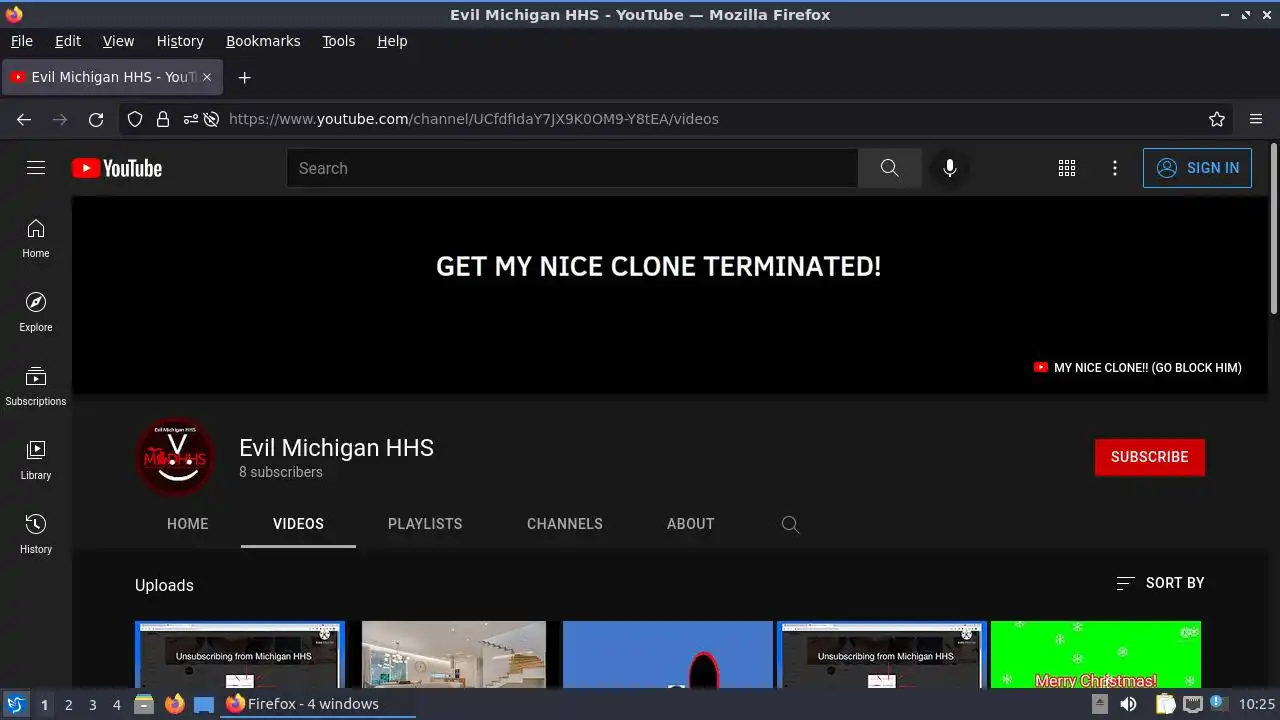This screenshot has height=720, width=1280.
Task: Go back with the browser back arrow
Action: (24, 119)
